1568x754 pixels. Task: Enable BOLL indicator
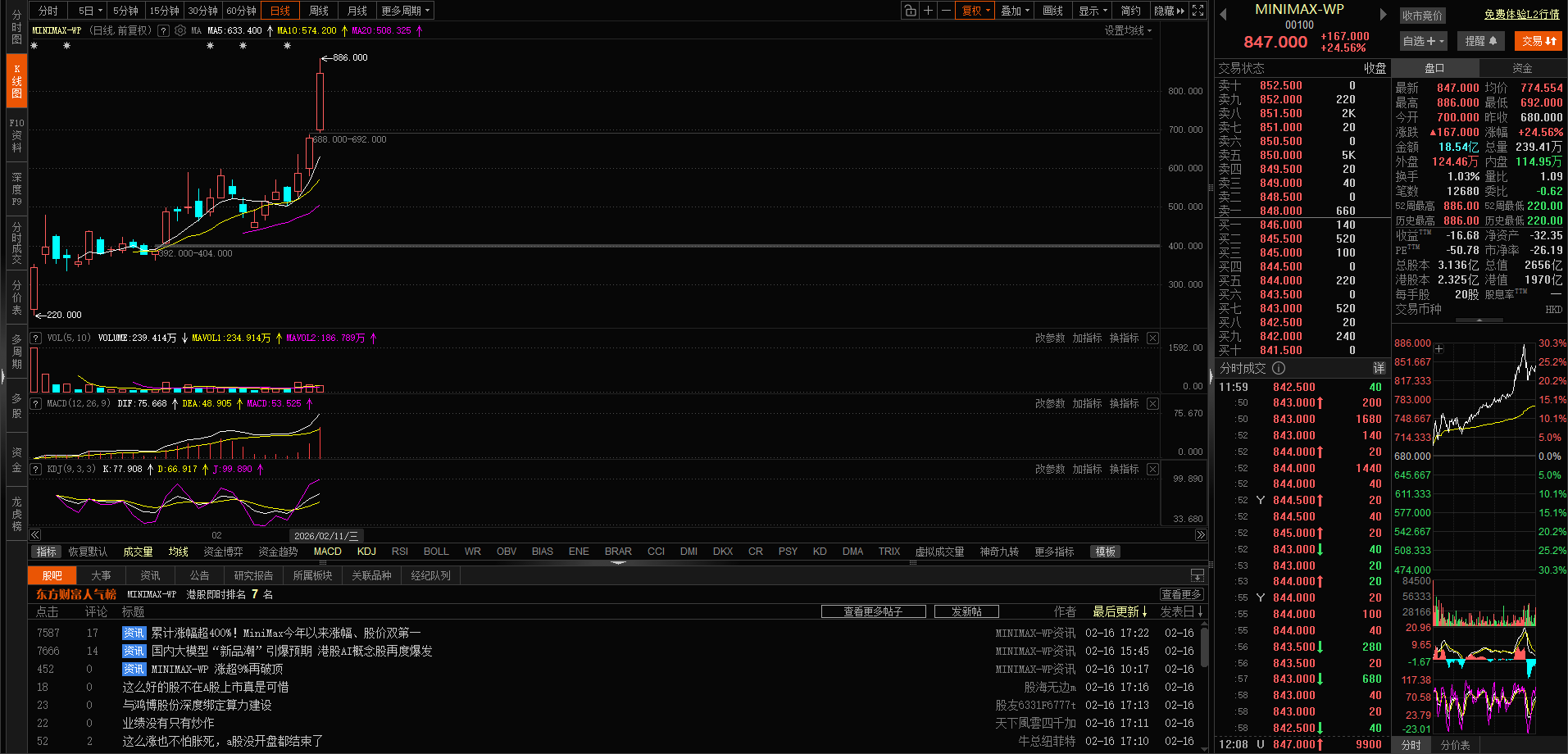436,552
